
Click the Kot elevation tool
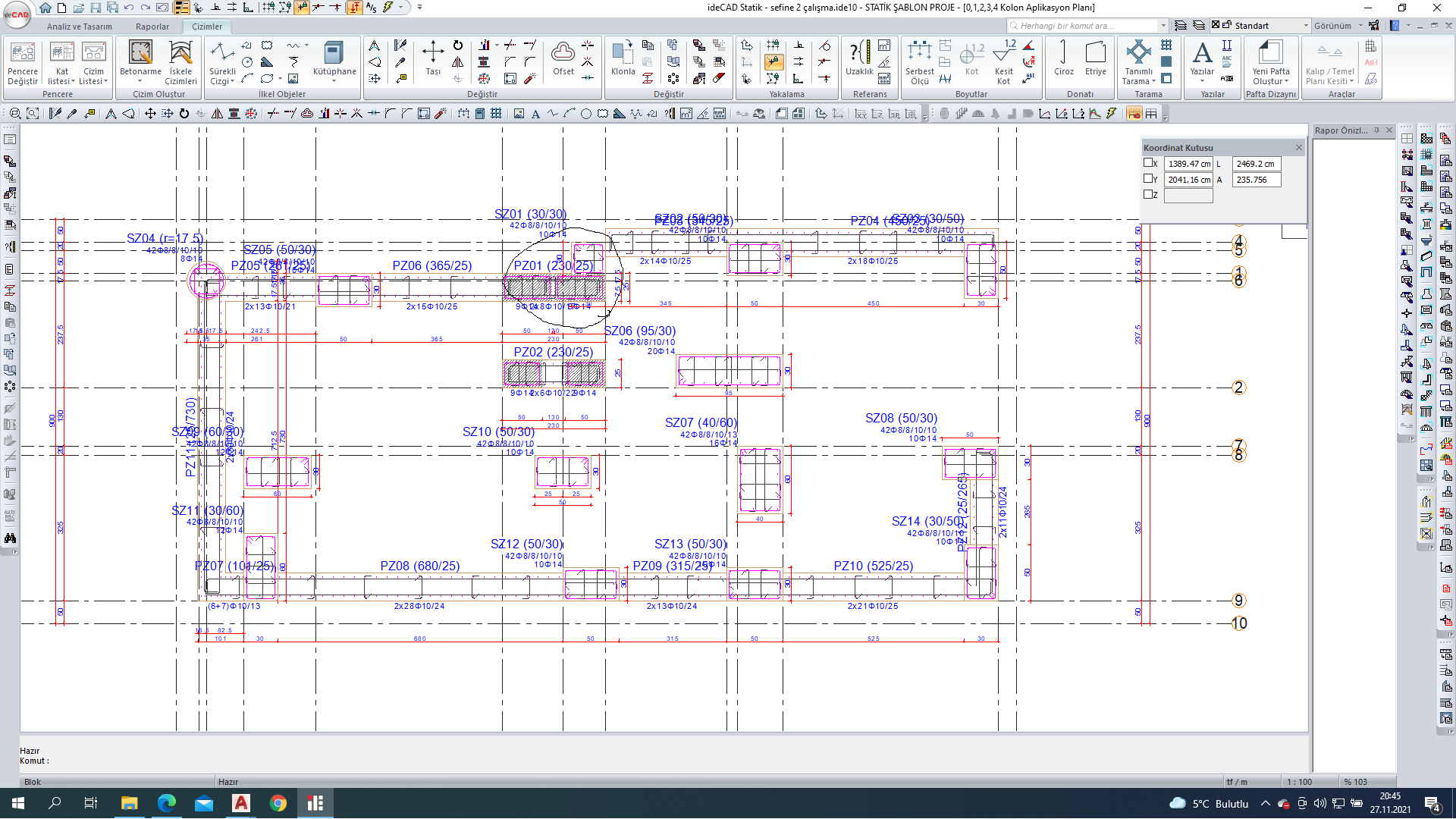click(971, 59)
